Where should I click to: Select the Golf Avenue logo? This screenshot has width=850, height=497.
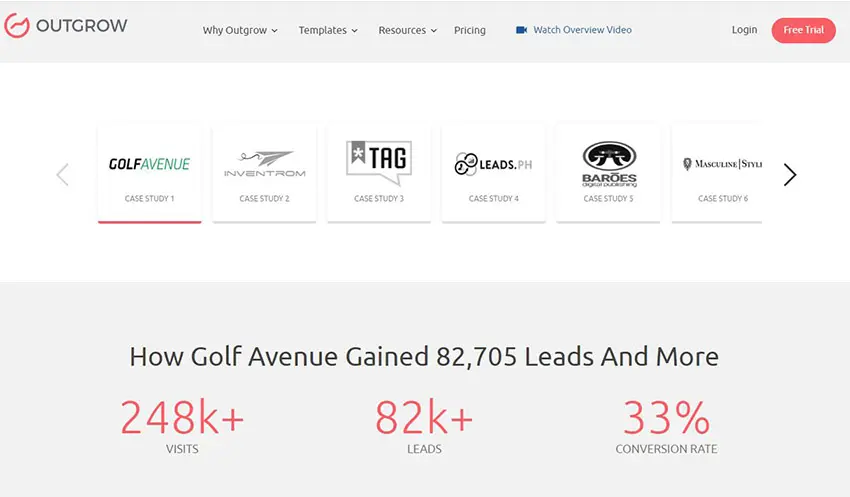[149, 164]
